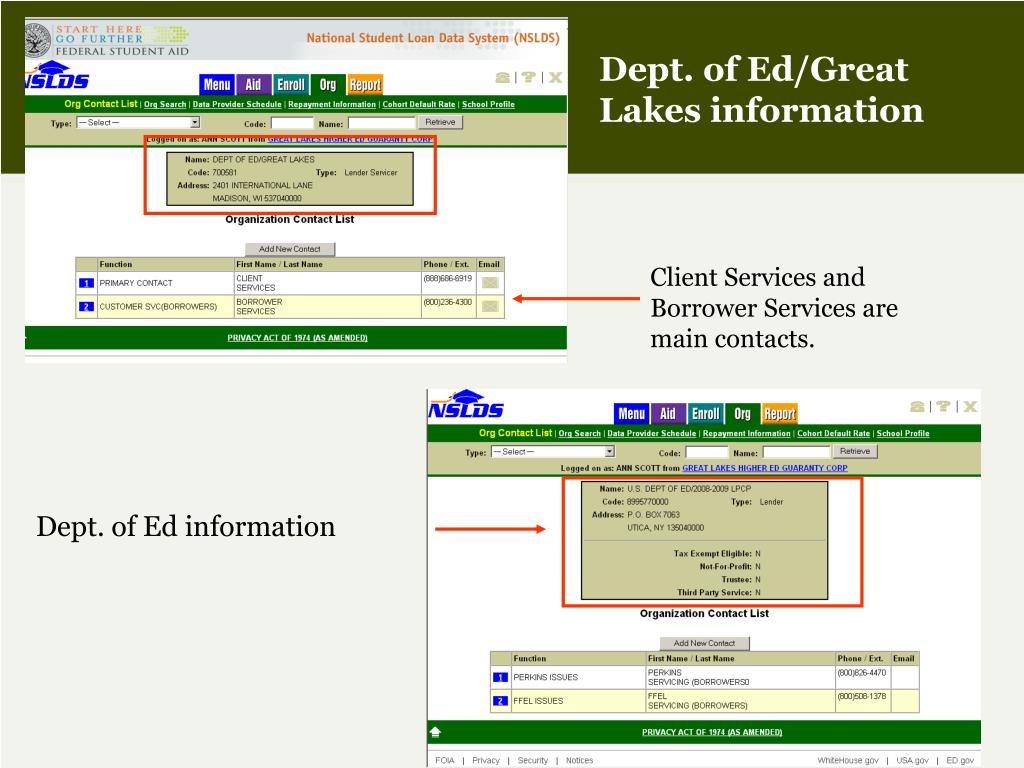
Task: Click the email envelope for CUSTOMER SVC(BORROWERS) row
Action: click(490, 306)
